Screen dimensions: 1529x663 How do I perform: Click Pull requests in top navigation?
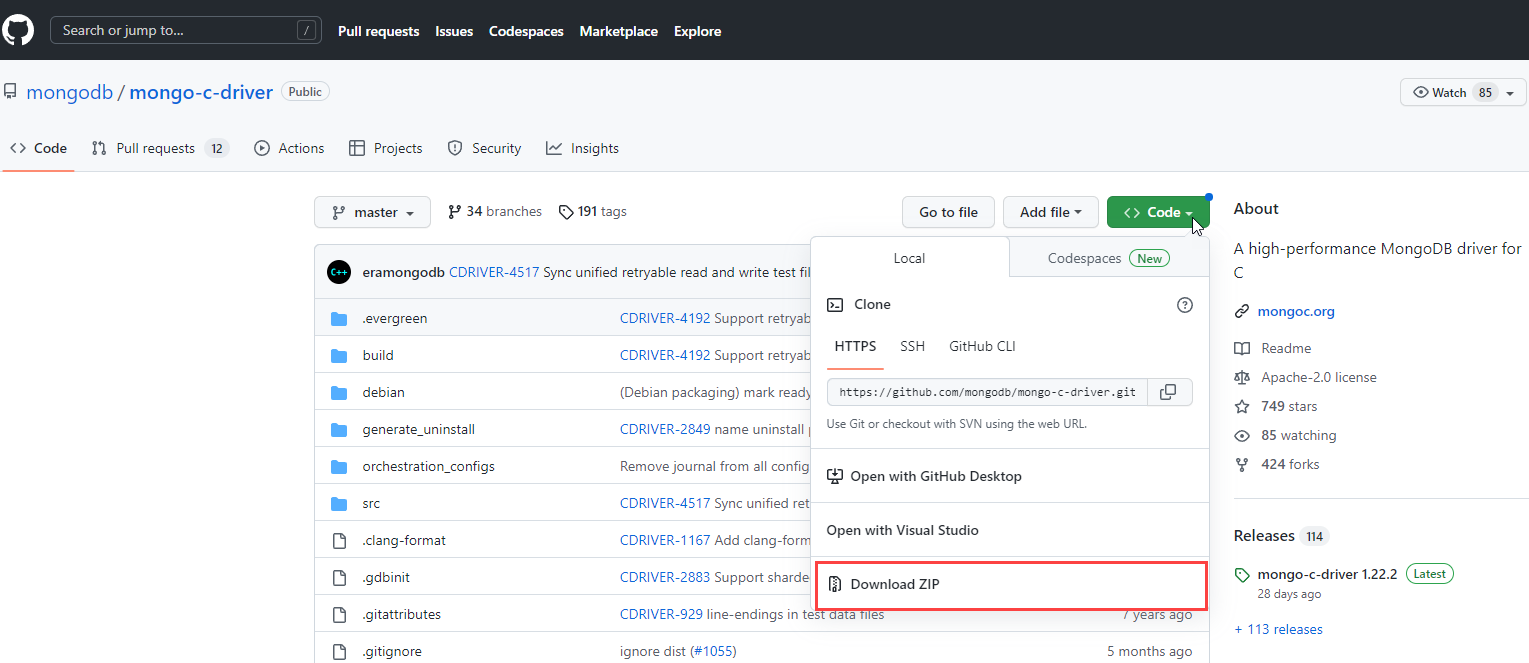click(378, 31)
